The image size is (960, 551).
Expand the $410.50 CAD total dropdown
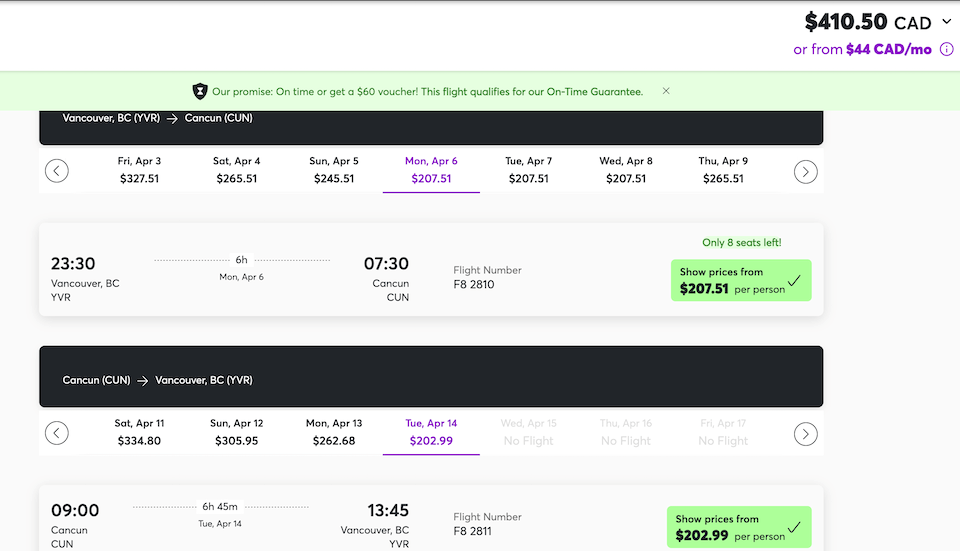point(947,22)
